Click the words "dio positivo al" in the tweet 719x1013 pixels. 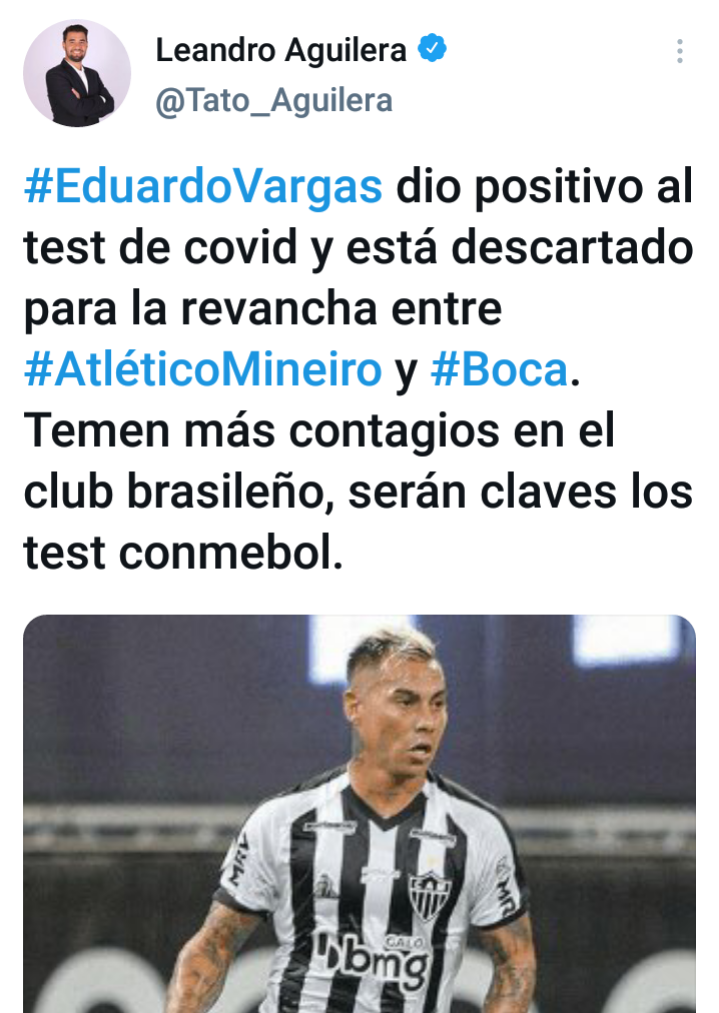545,187
